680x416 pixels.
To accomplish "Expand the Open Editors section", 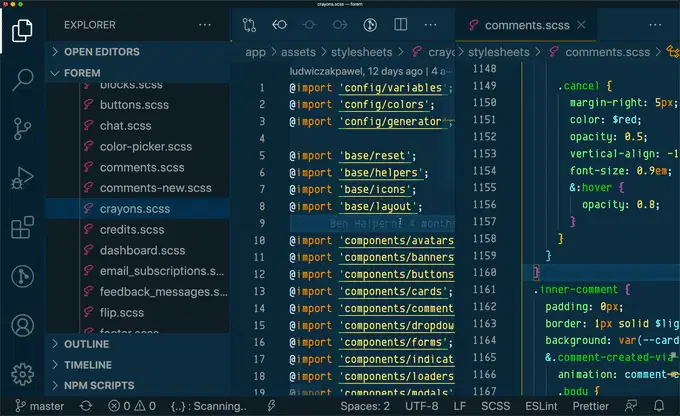I will click(x=137, y=52).
